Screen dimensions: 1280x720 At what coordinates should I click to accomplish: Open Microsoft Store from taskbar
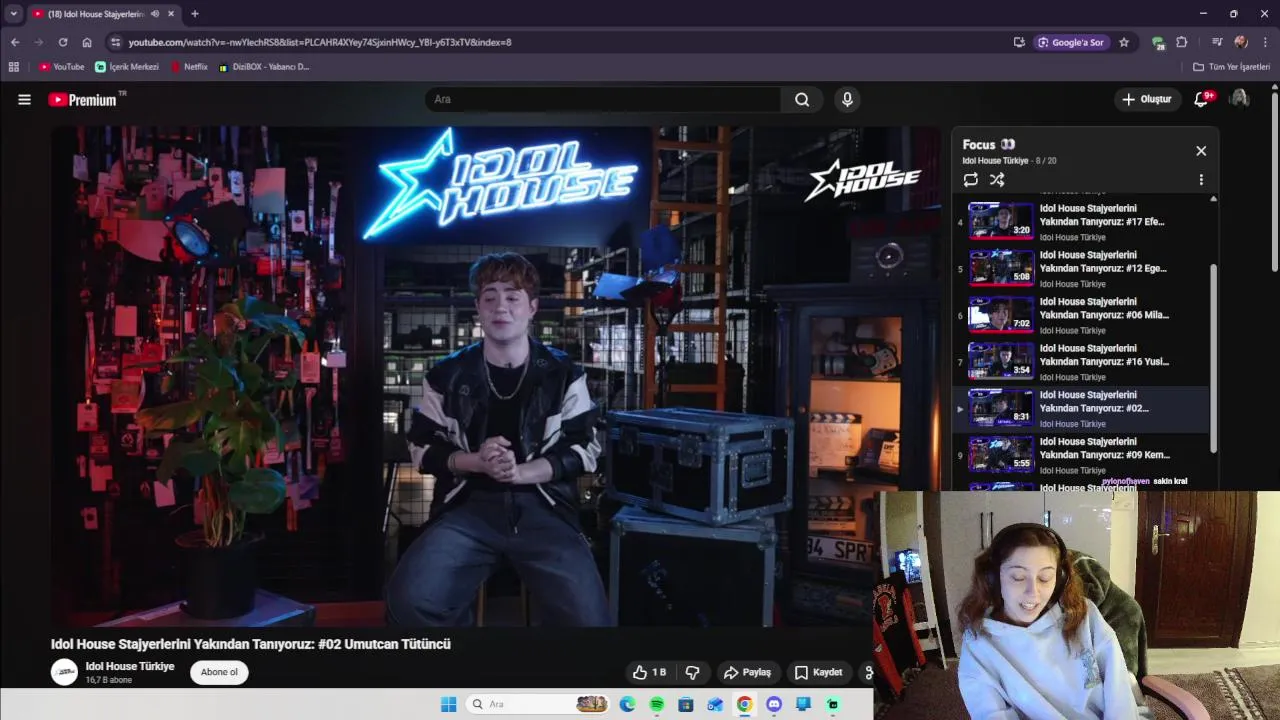tap(685, 704)
